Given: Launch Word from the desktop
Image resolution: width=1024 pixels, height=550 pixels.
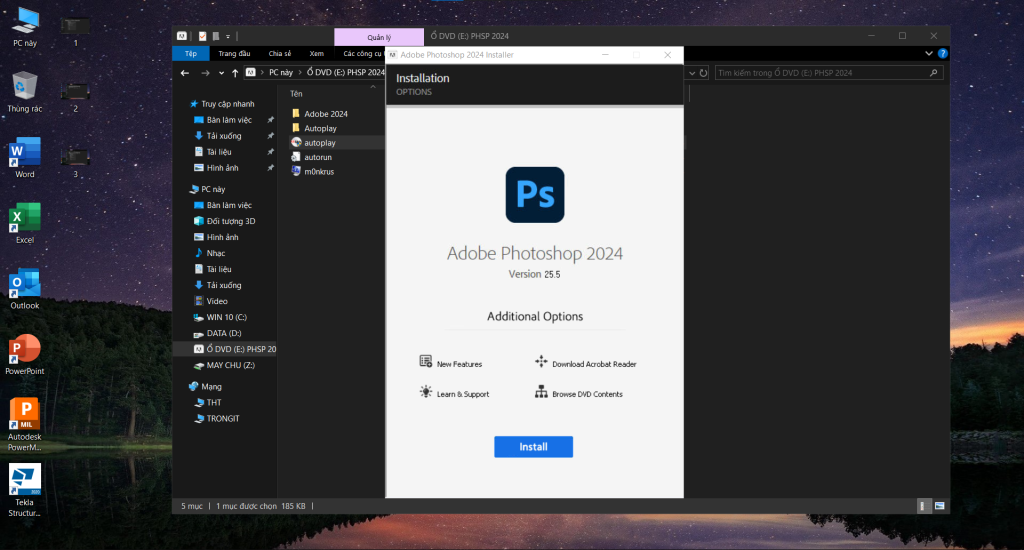Looking at the screenshot, I should (x=25, y=157).
